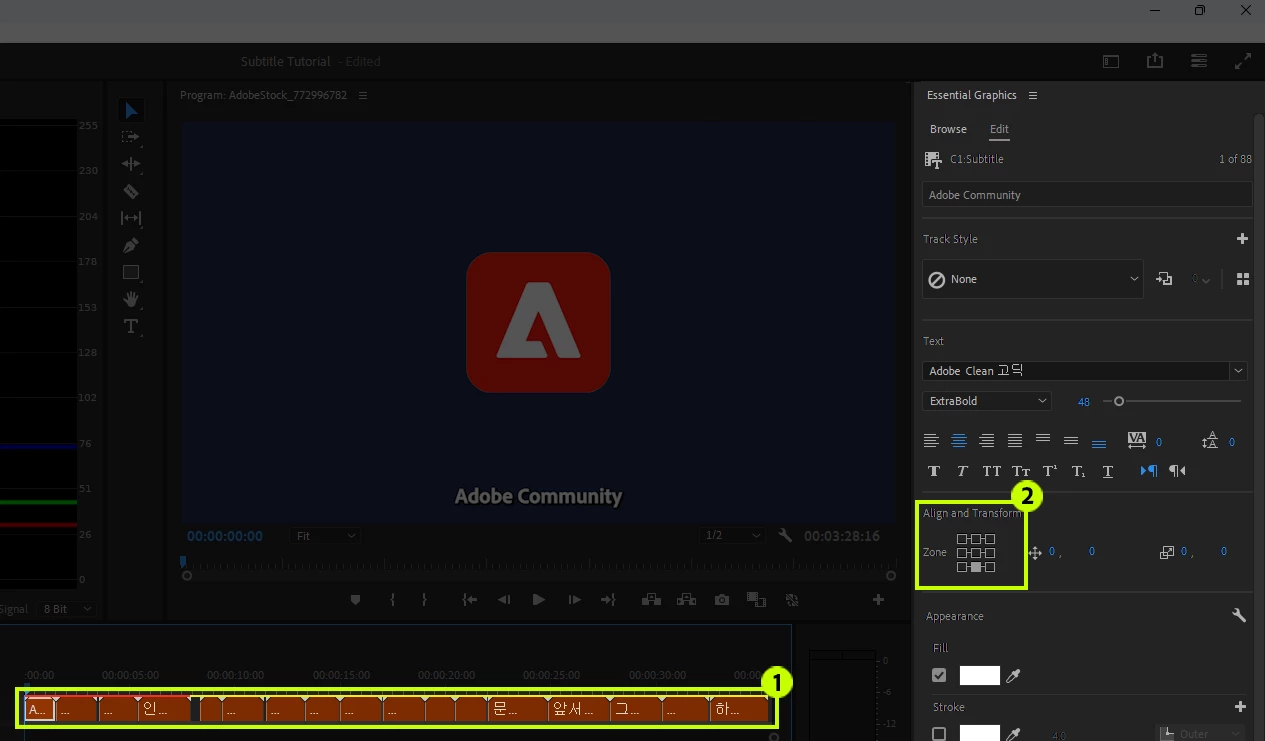Select the 앞서 caption clip in timeline

click(x=579, y=709)
